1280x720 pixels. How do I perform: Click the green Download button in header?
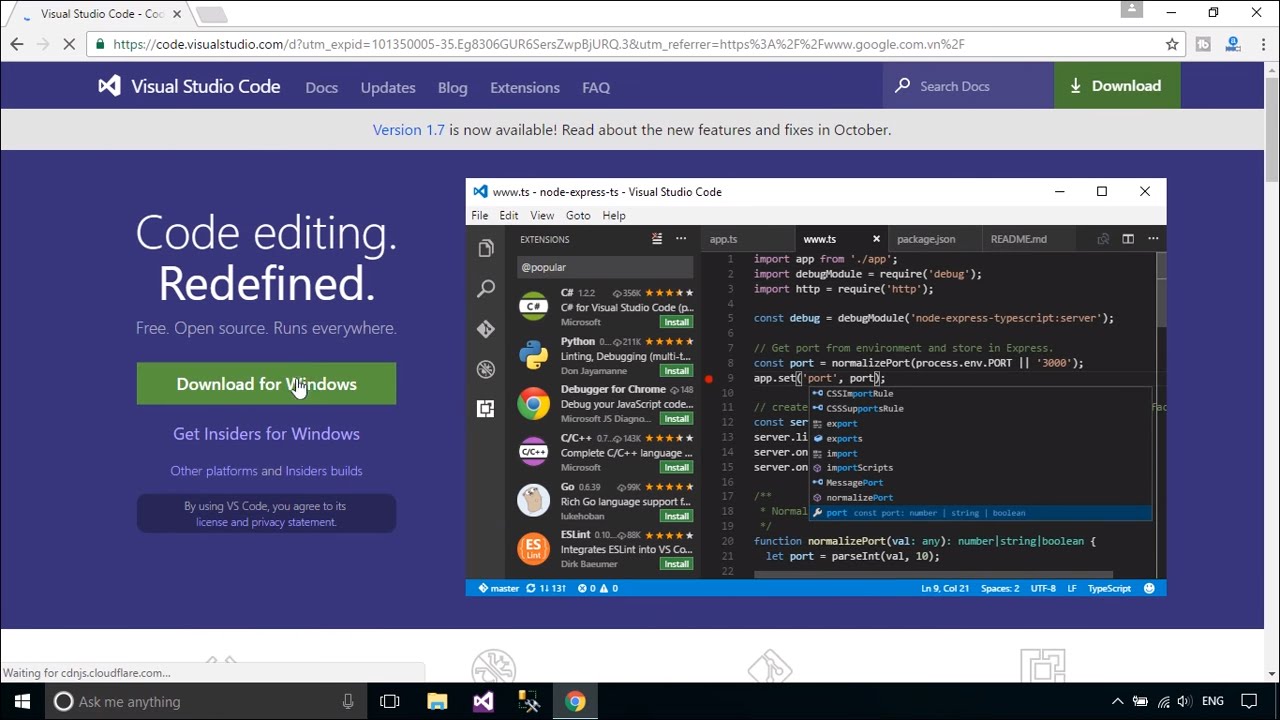point(1117,86)
